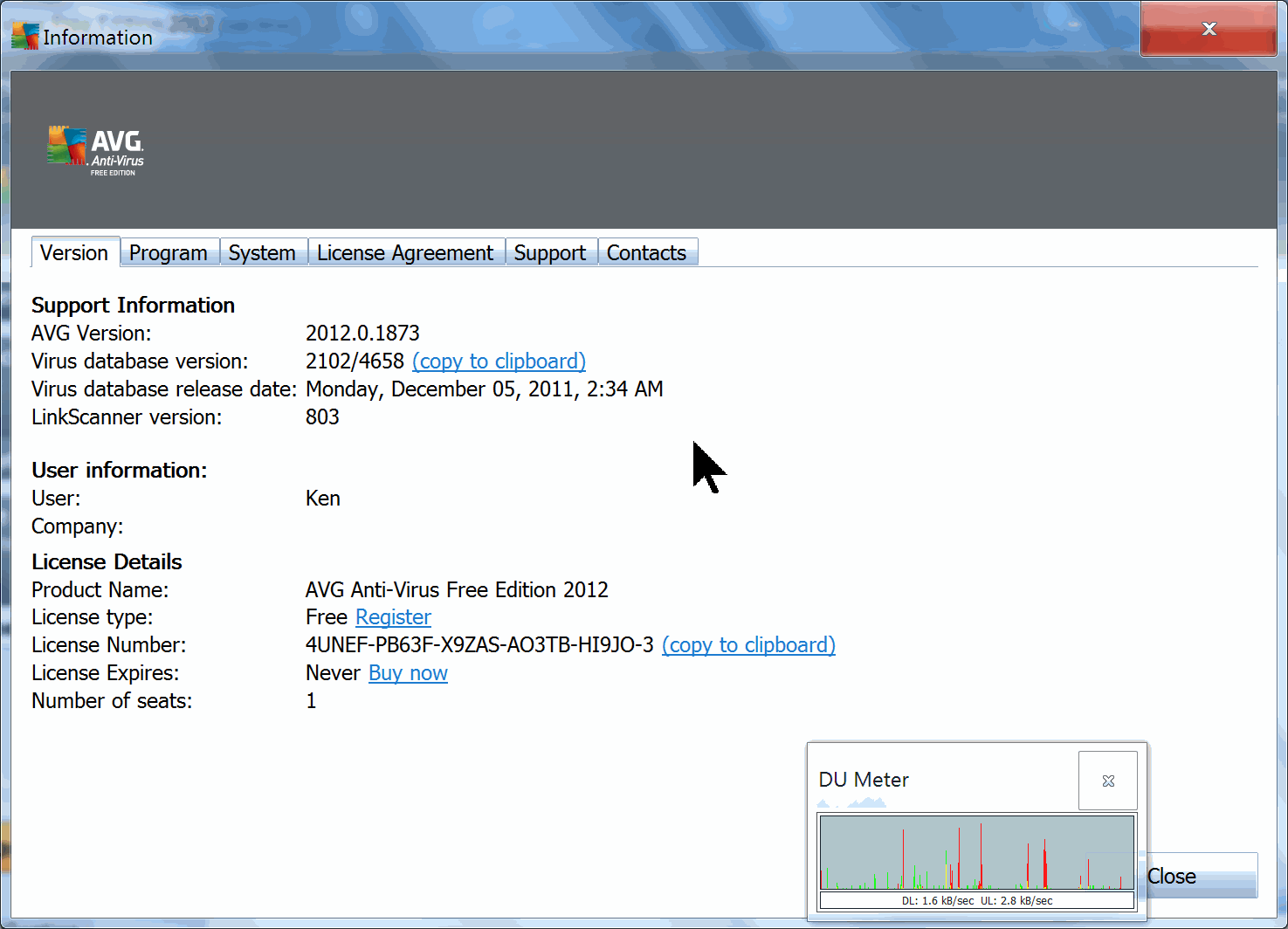
Task: Click the AVG Anti-Virus logo in header
Action: 95,151
